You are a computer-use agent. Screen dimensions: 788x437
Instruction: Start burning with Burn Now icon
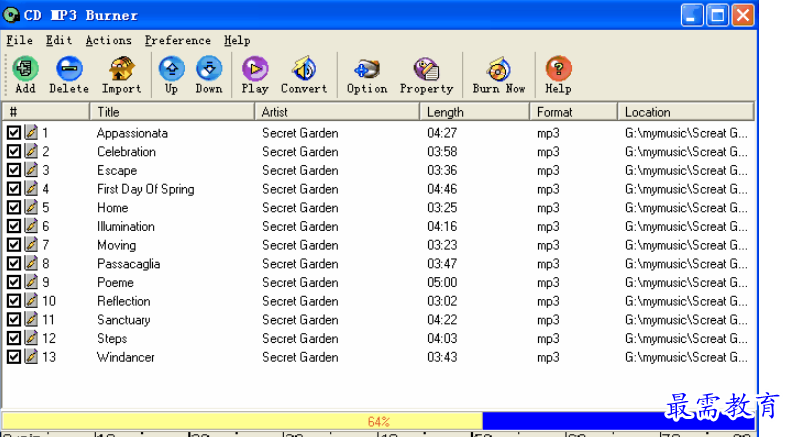click(498, 70)
